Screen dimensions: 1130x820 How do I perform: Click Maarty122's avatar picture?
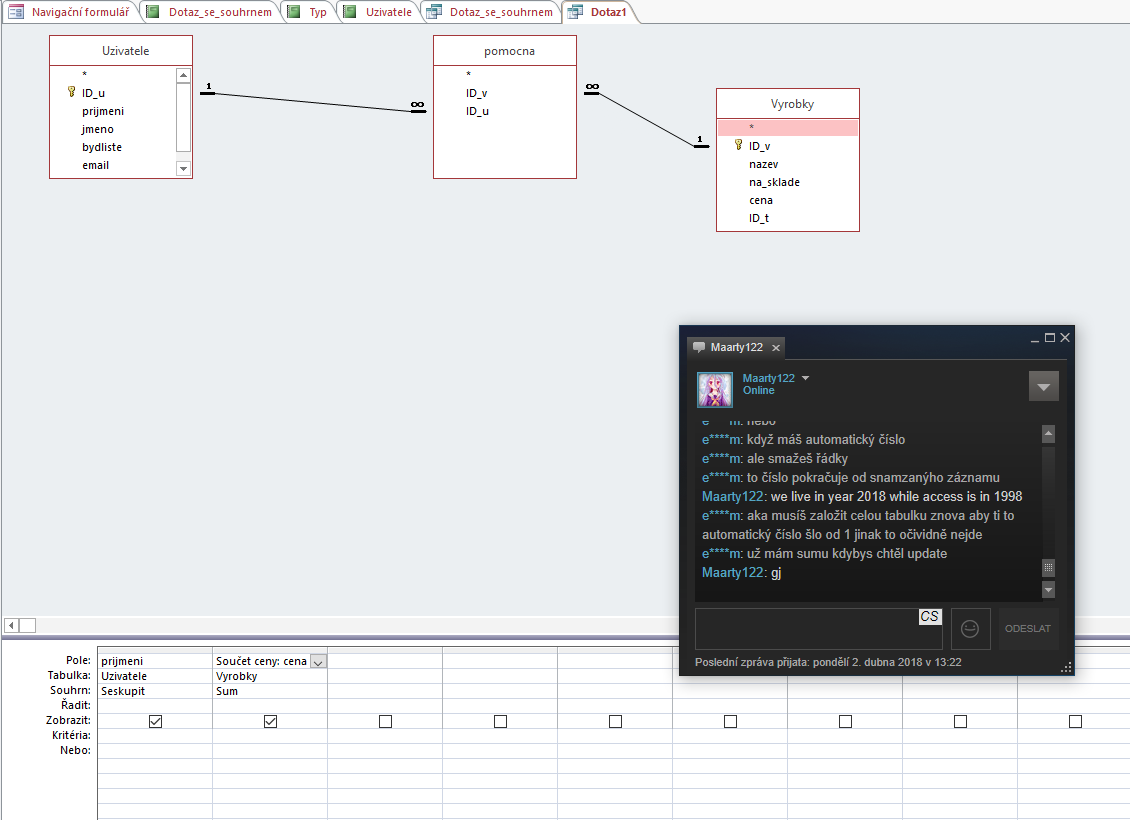tap(715, 390)
